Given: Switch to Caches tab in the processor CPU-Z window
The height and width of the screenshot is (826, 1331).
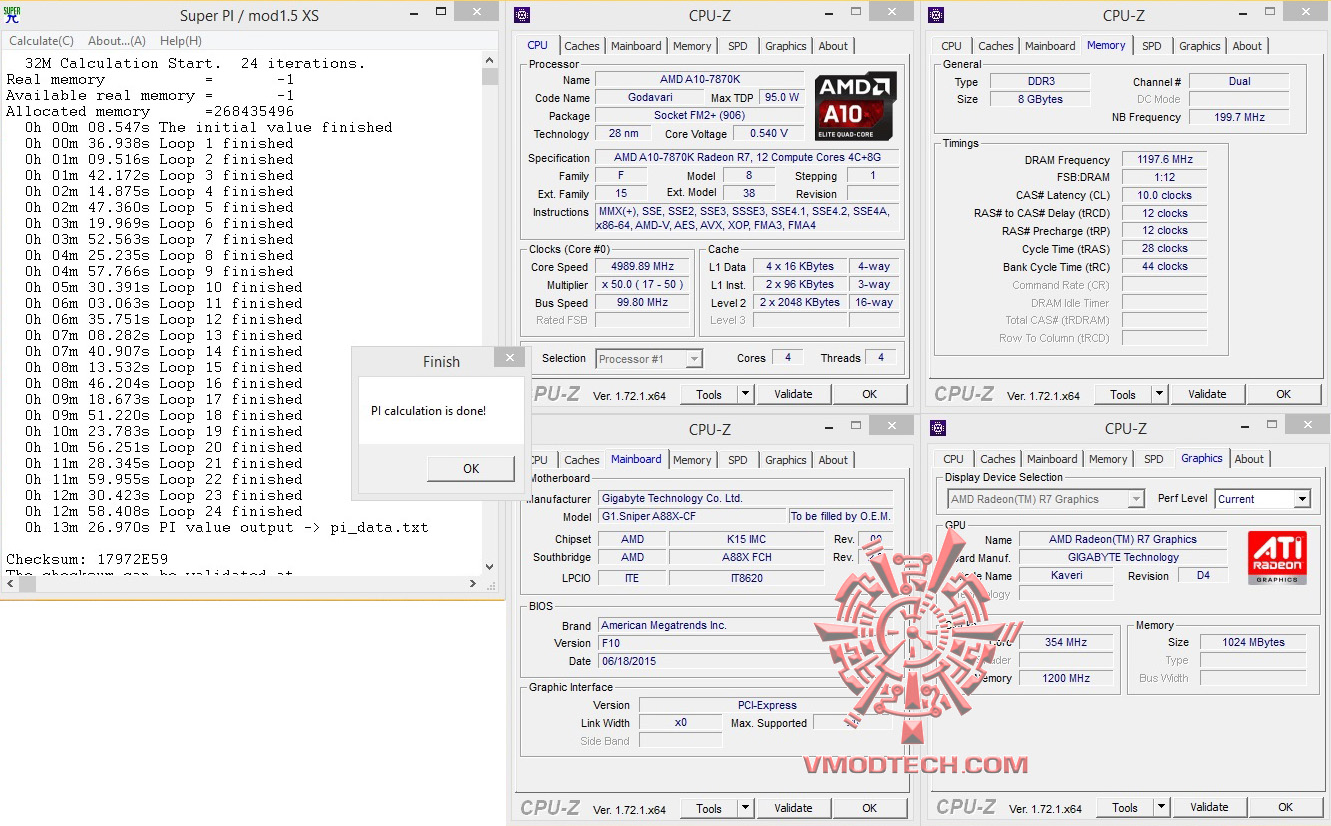Looking at the screenshot, I should pos(582,46).
